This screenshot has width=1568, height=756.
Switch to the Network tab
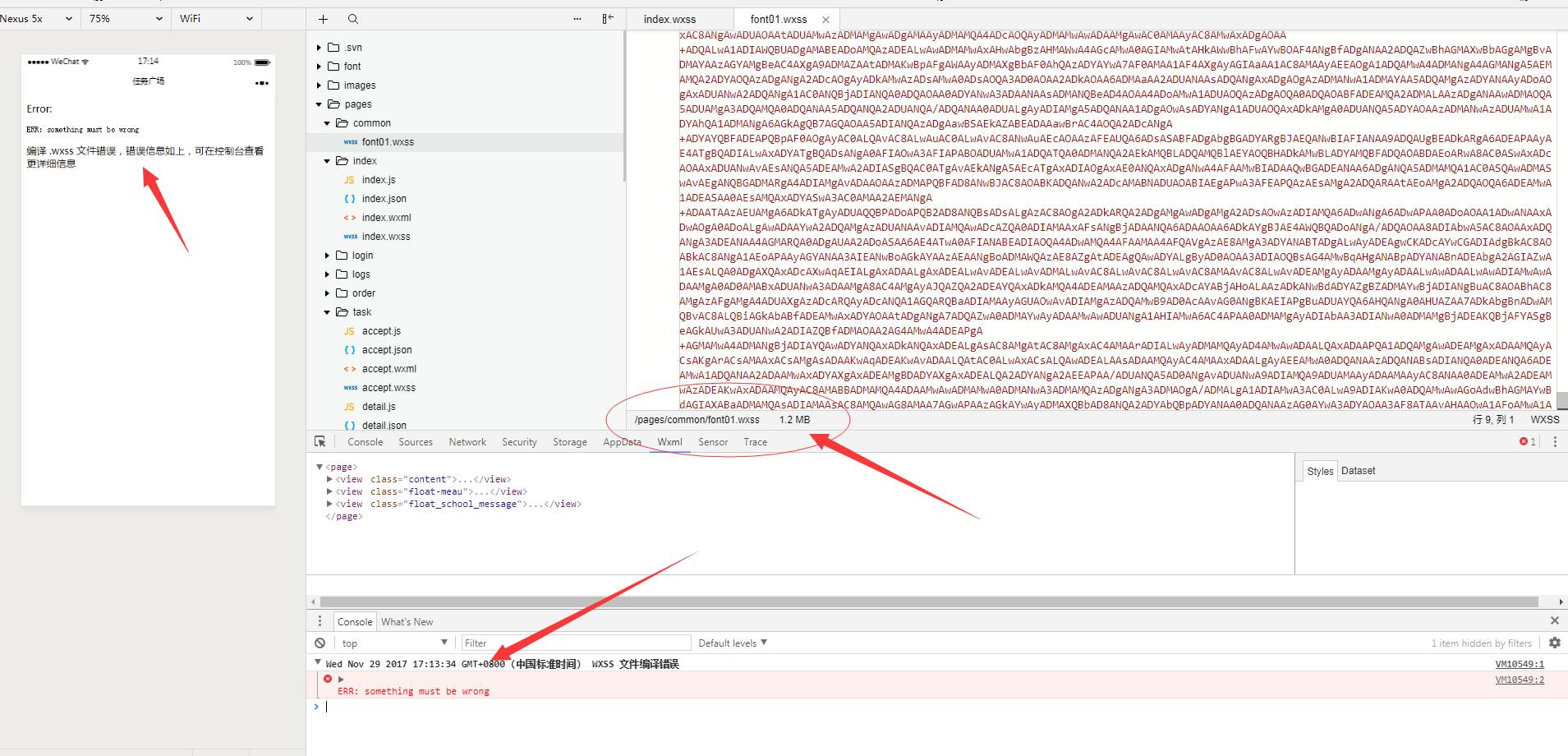coord(467,442)
